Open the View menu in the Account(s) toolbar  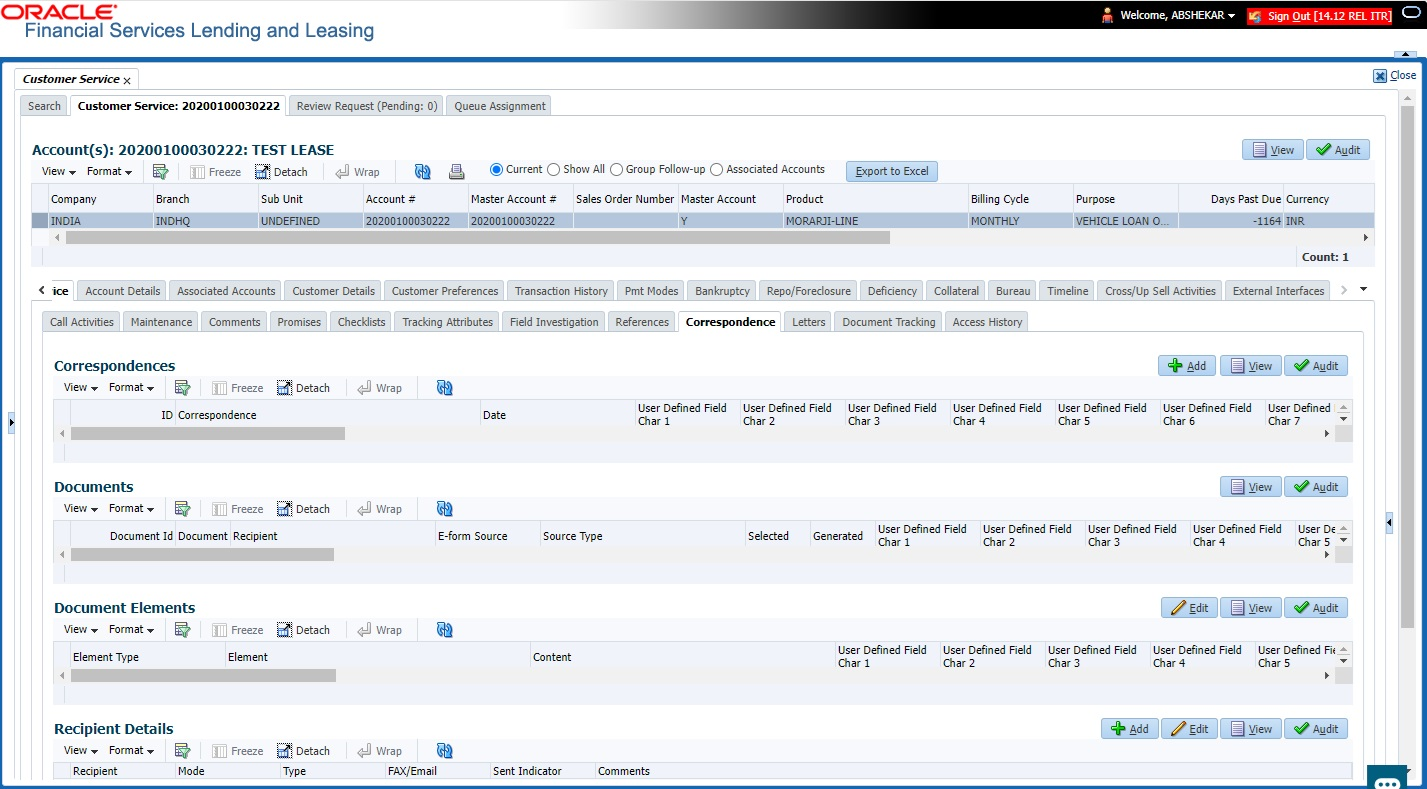click(x=58, y=171)
